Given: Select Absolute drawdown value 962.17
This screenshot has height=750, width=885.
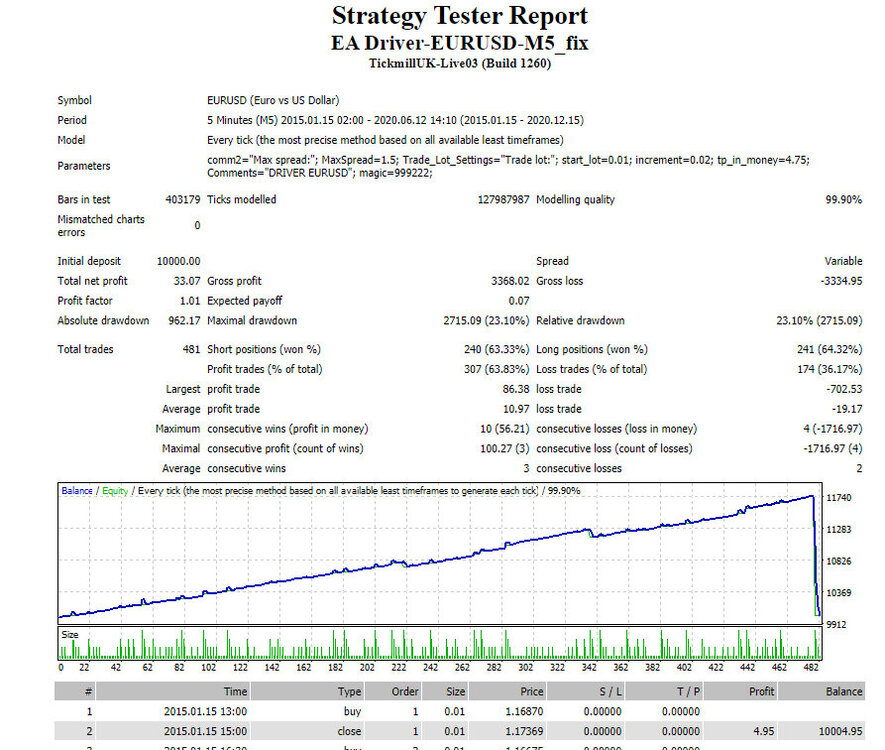Looking at the screenshot, I should pos(184,321).
